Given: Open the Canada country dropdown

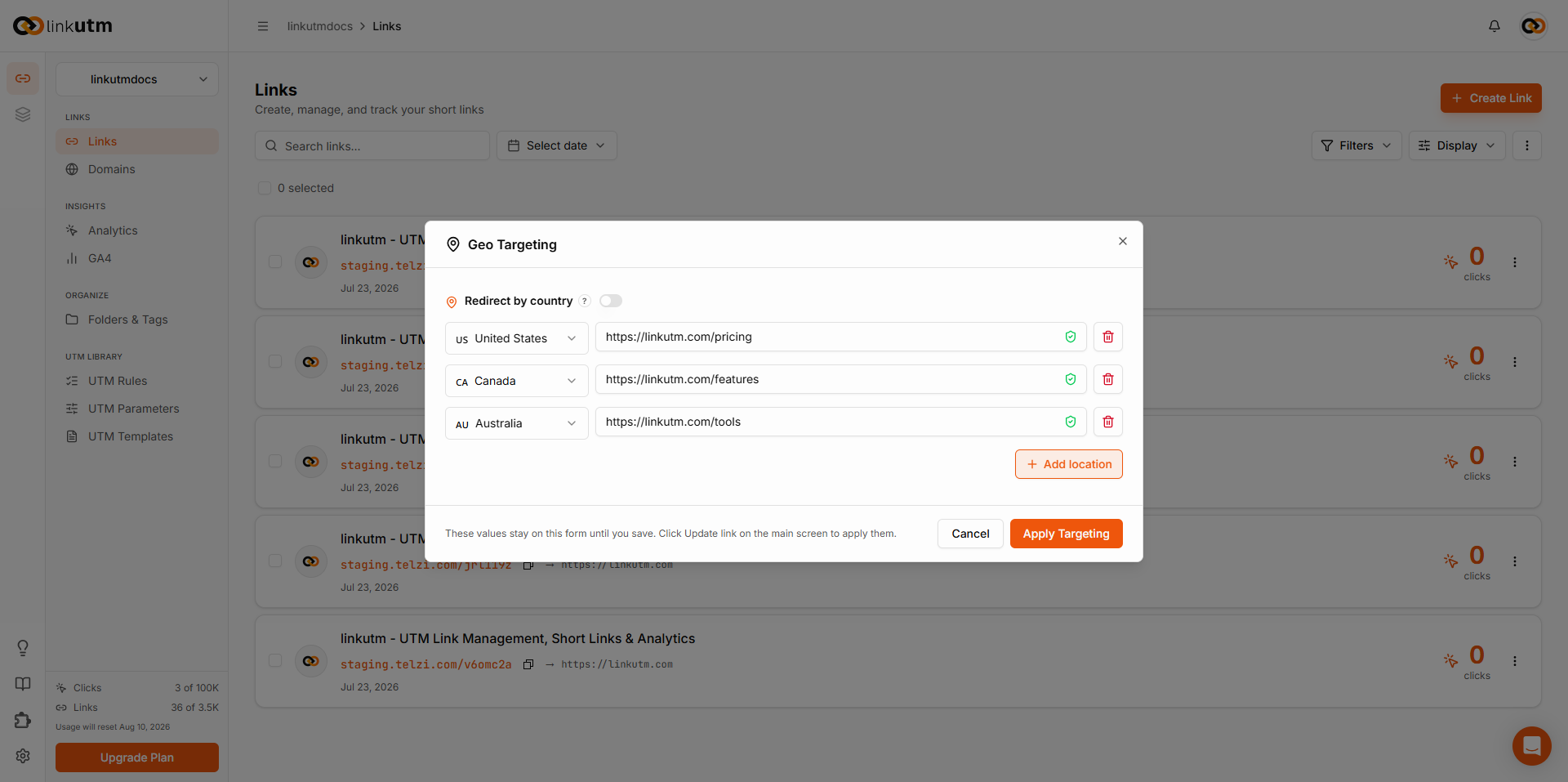Looking at the screenshot, I should coord(517,381).
